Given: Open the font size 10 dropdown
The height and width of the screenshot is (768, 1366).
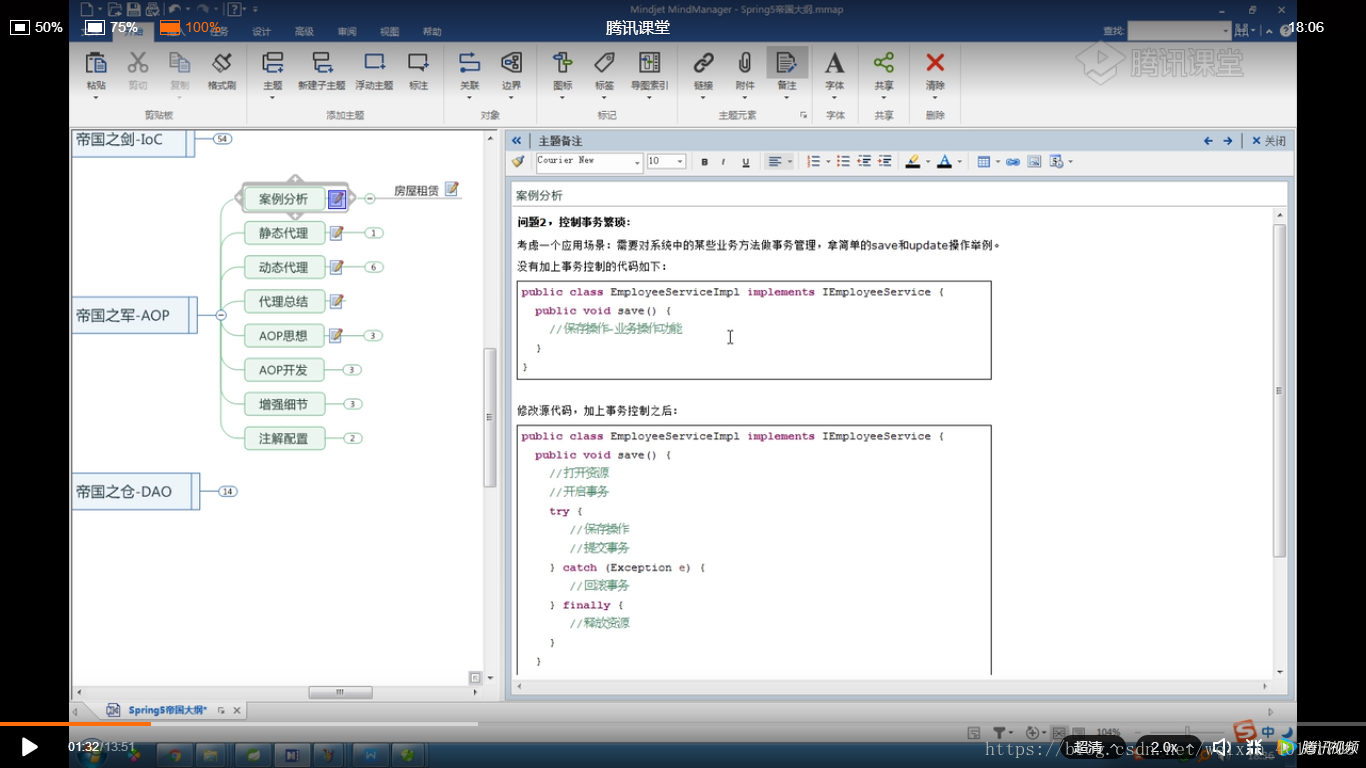Looking at the screenshot, I should click(x=680, y=162).
